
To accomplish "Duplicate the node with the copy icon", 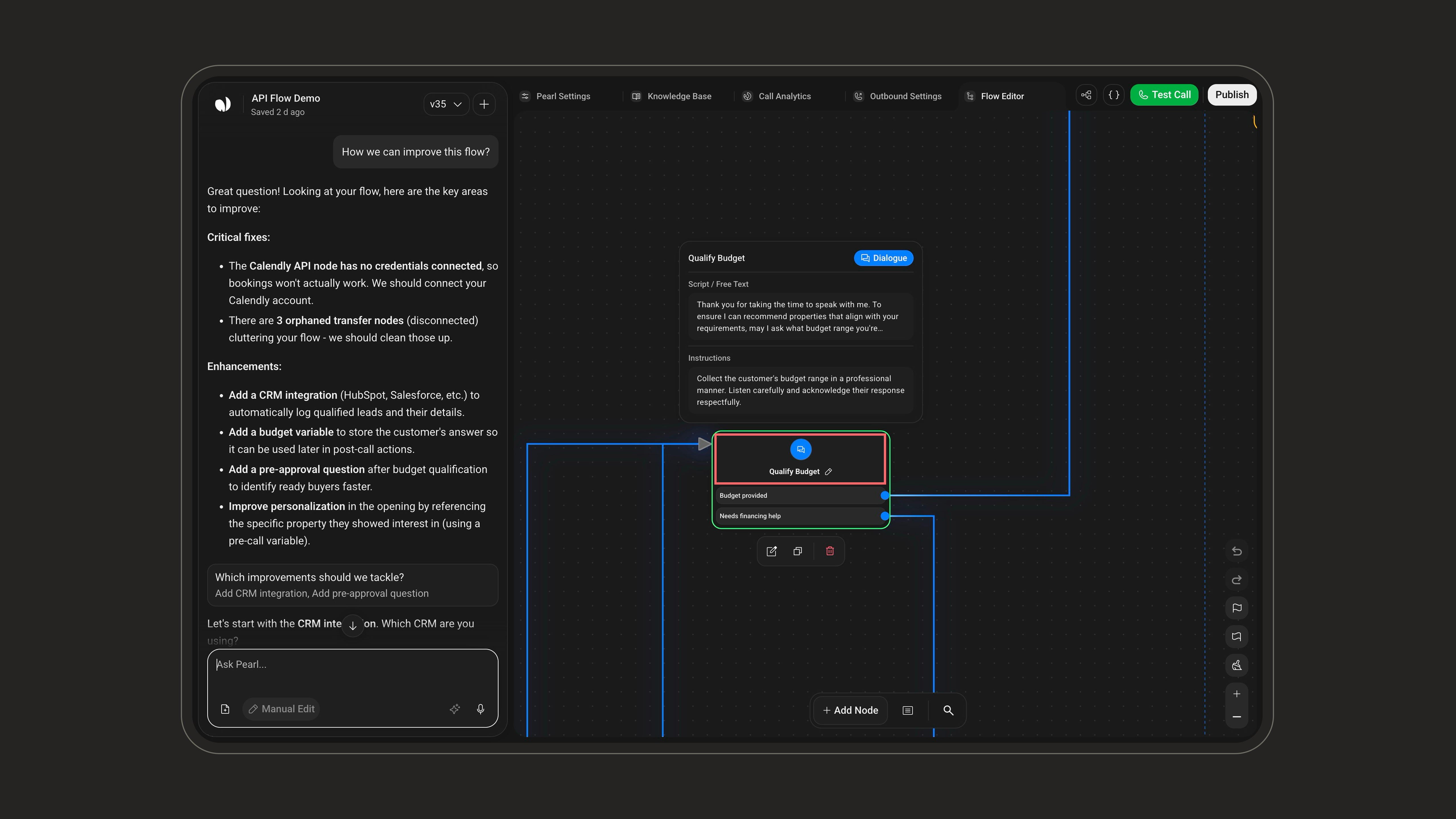I will click(x=797, y=551).
